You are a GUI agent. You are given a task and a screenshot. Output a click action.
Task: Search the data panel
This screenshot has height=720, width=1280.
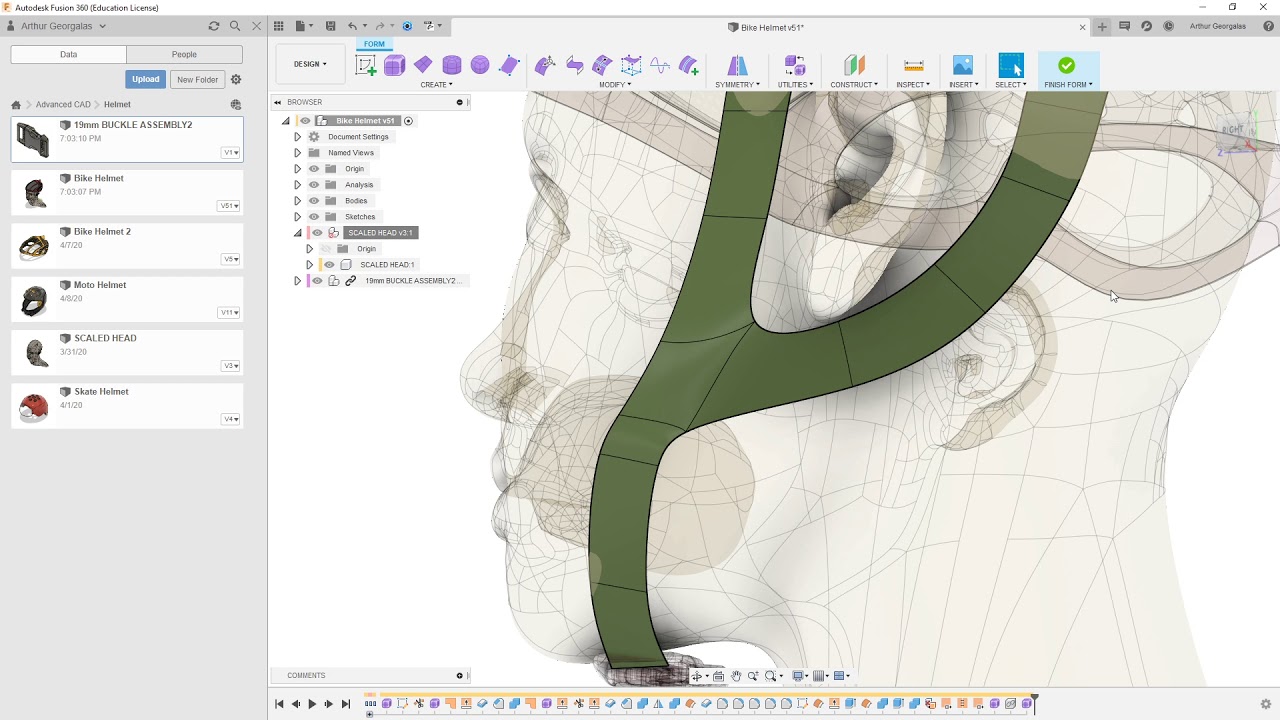235,26
